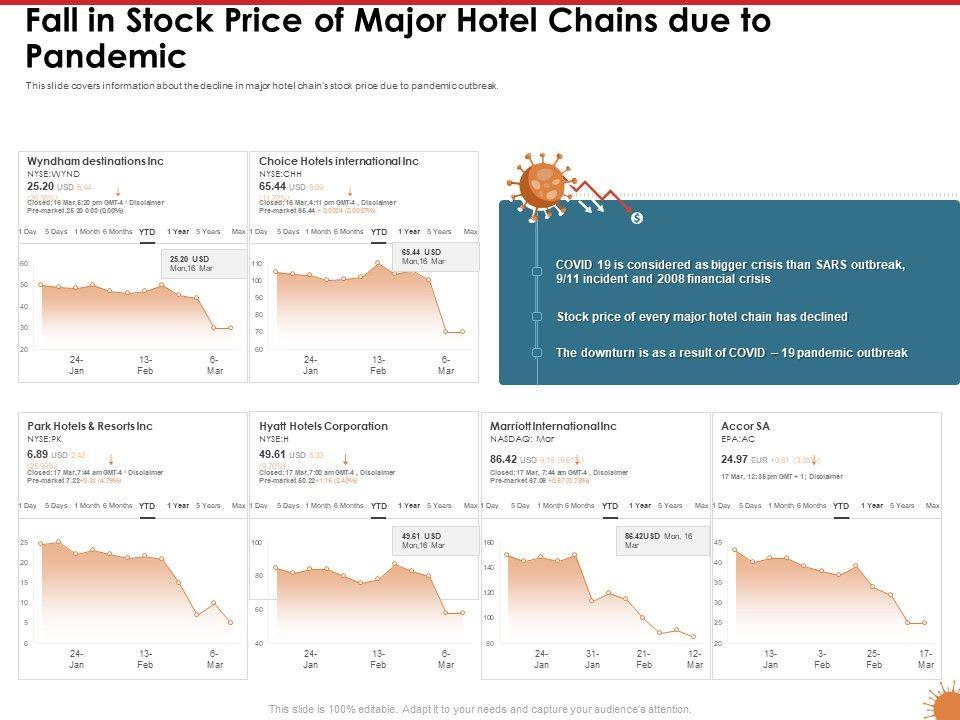Image resolution: width=960 pixels, height=720 pixels.
Task: Switch Hyatt chart to 1 Day view
Action: [258, 506]
